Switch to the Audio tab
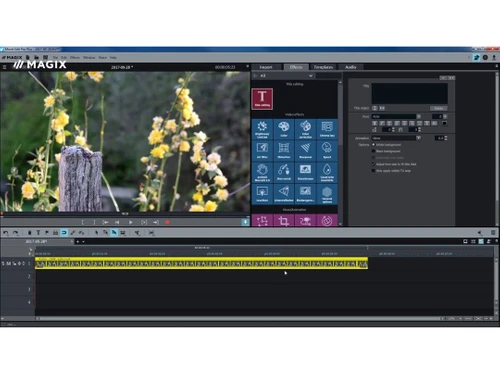500x375 pixels. [x=350, y=67]
